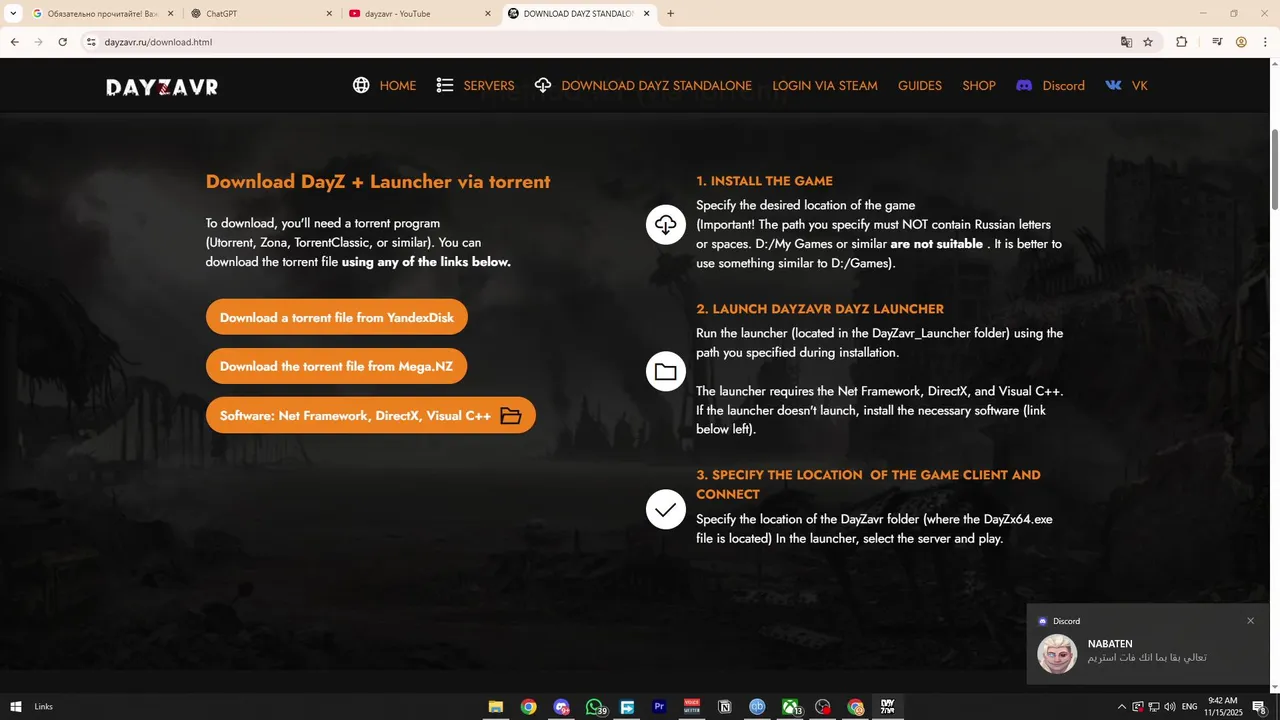The image size is (1280, 720).
Task: Click the Discord text link in the navbar
Action: (1064, 86)
